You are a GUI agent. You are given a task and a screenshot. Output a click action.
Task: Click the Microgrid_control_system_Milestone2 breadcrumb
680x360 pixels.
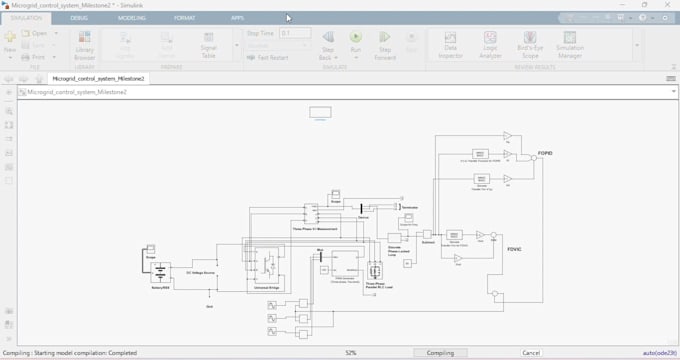click(77, 92)
